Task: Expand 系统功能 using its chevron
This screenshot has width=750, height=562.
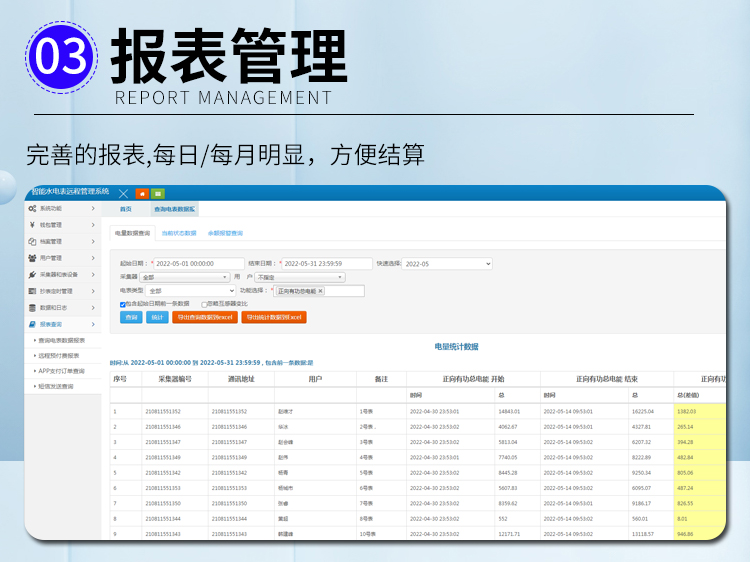Action: tap(93, 209)
